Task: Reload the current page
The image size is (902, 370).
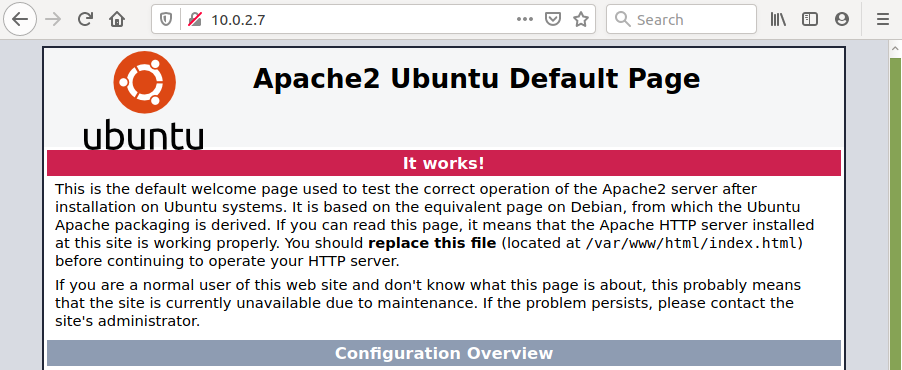Action: (85, 20)
